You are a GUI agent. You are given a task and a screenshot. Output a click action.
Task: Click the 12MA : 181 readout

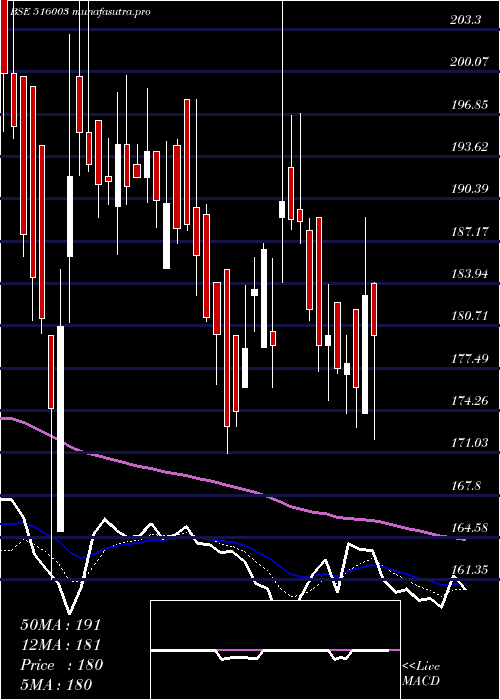coord(61,645)
